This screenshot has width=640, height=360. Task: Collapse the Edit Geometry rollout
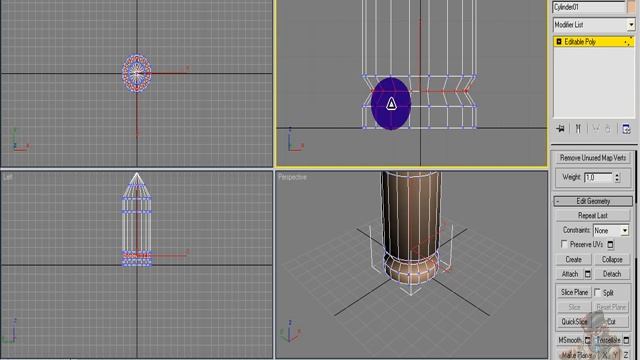pyautogui.click(x=593, y=201)
